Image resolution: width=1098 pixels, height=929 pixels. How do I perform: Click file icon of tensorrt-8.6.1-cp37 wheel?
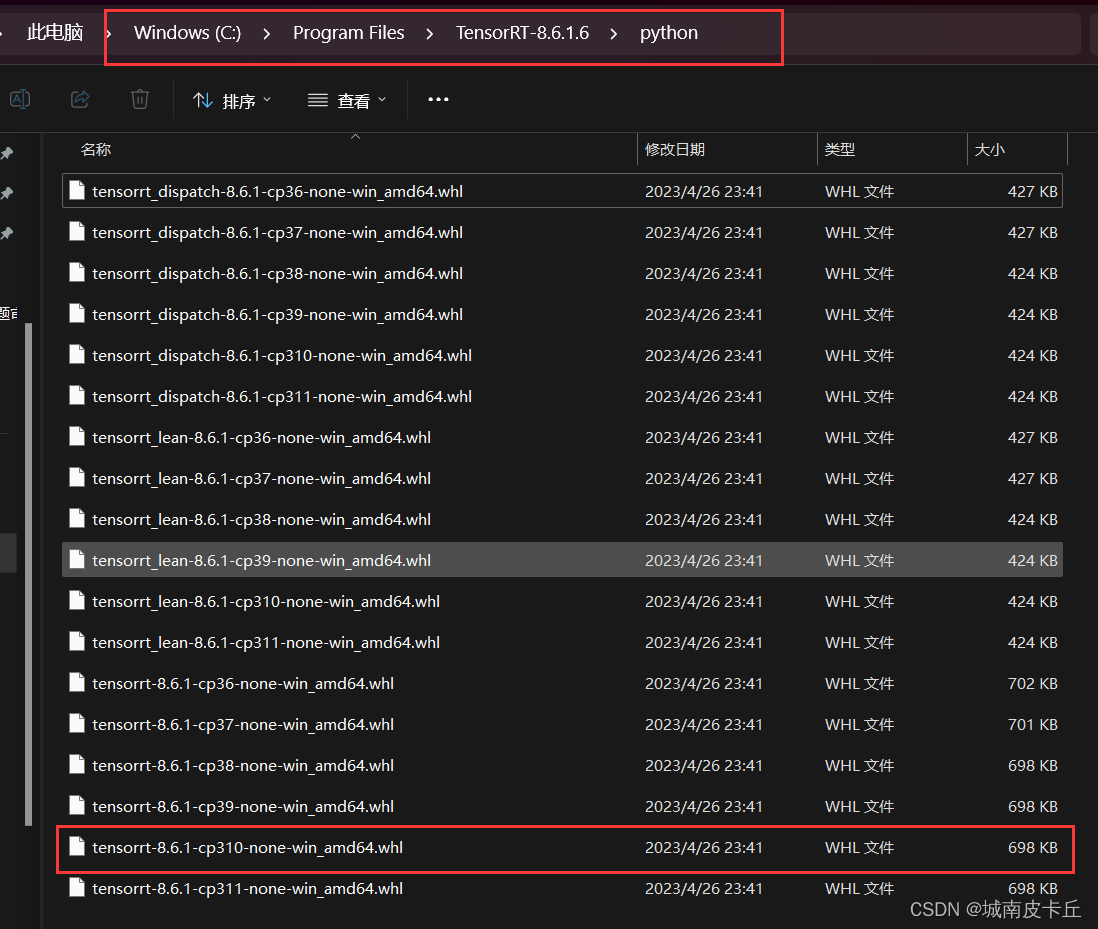(77, 724)
